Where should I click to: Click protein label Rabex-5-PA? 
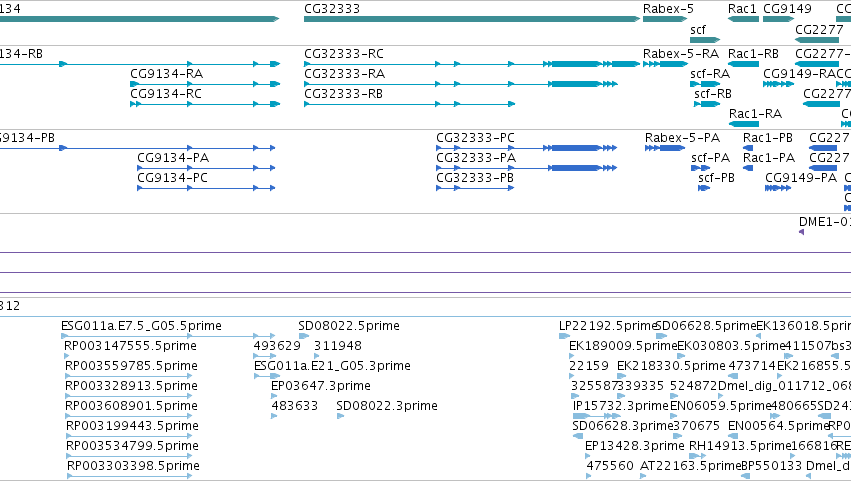682,138
